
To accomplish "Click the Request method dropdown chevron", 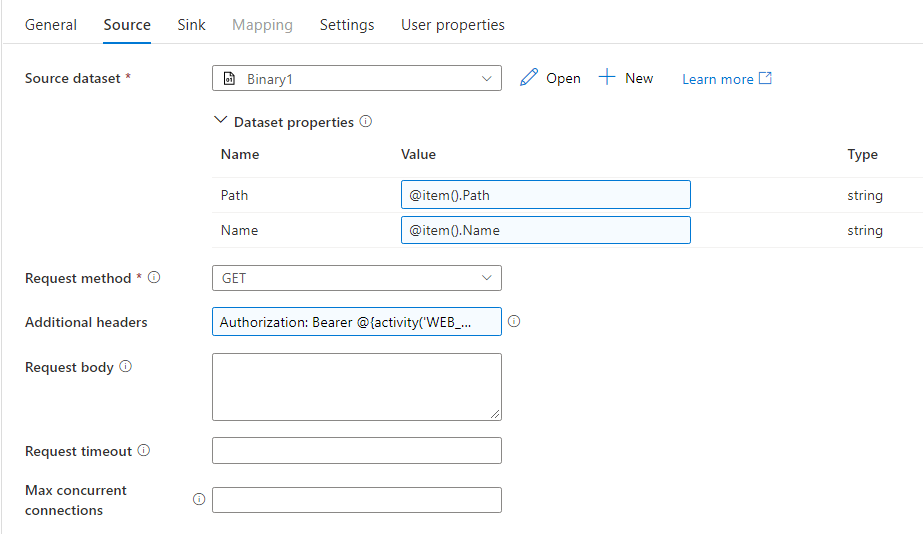I will pyautogui.click(x=486, y=278).
